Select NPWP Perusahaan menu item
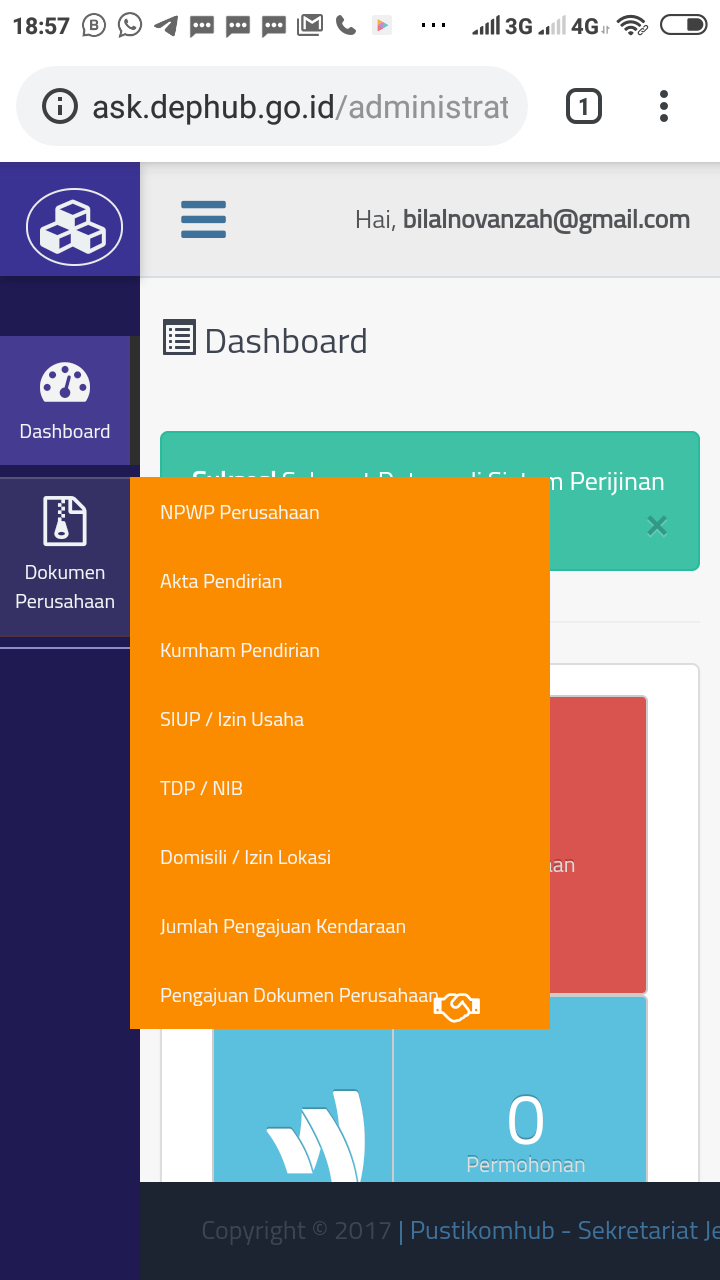 tap(240, 513)
